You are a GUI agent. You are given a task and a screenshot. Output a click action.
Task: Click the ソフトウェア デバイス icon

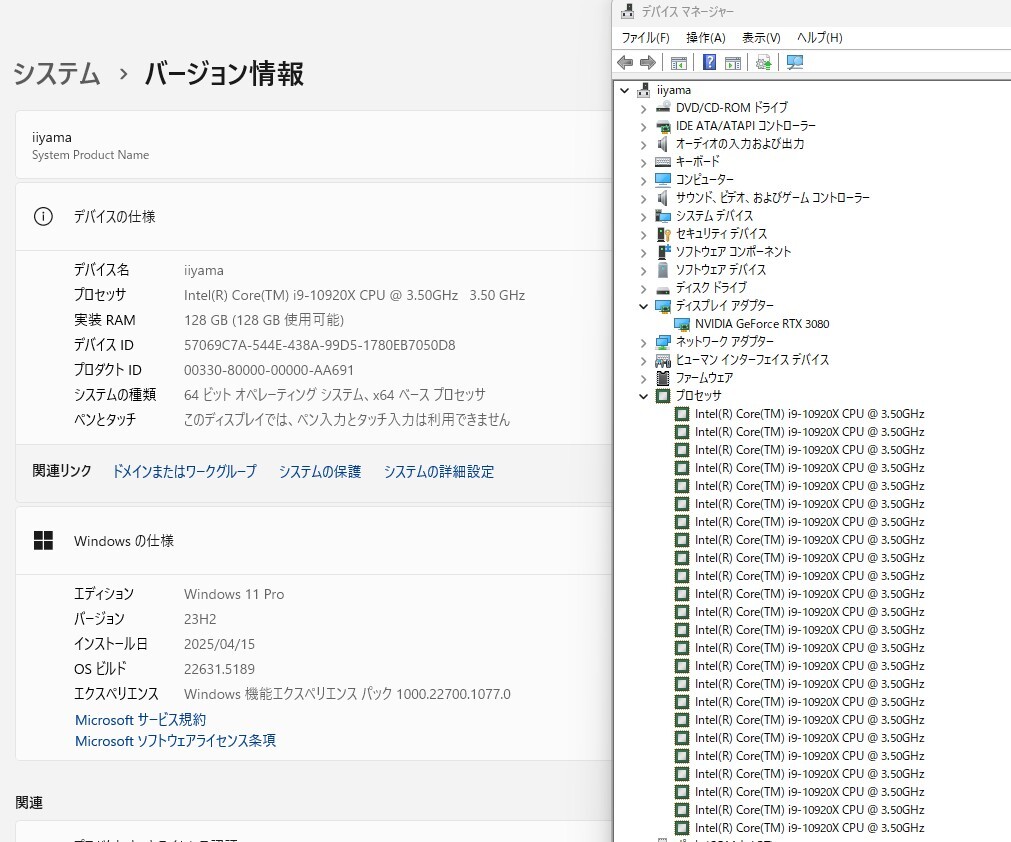click(x=663, y=269)
